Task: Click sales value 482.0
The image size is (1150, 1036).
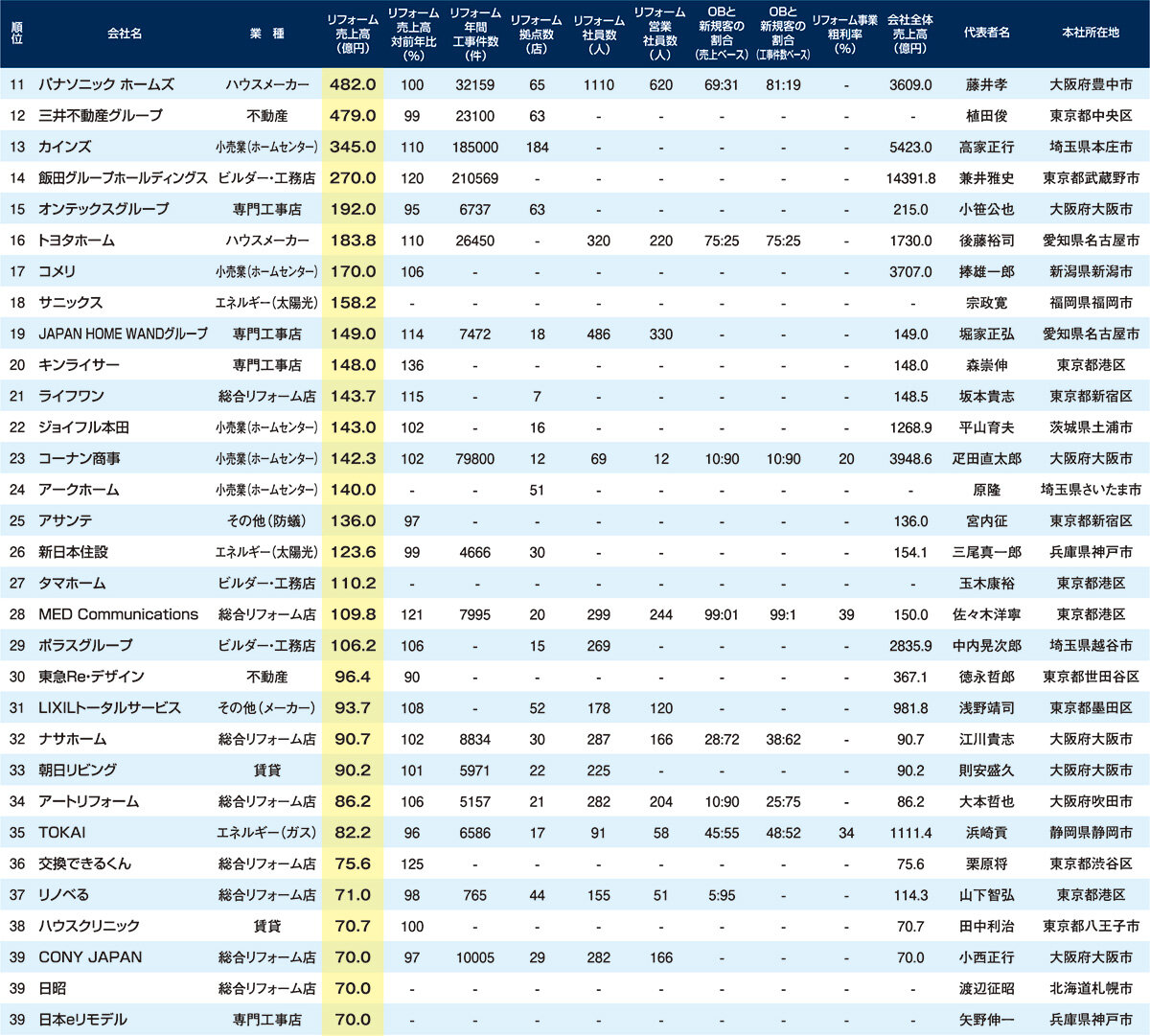Action: (353, 84)
